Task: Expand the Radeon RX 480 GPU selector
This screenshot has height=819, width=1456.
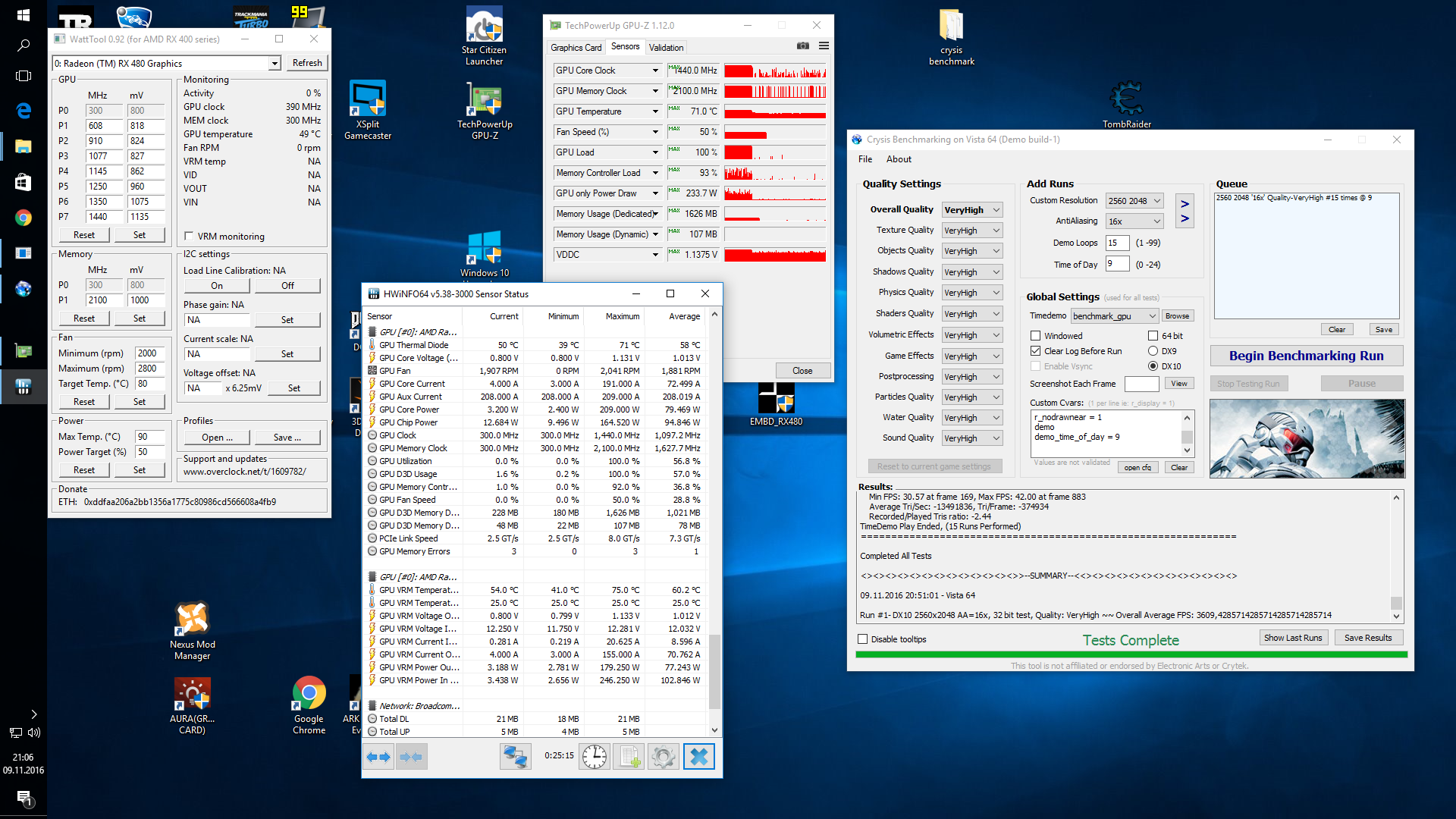Action: point(275,64)
